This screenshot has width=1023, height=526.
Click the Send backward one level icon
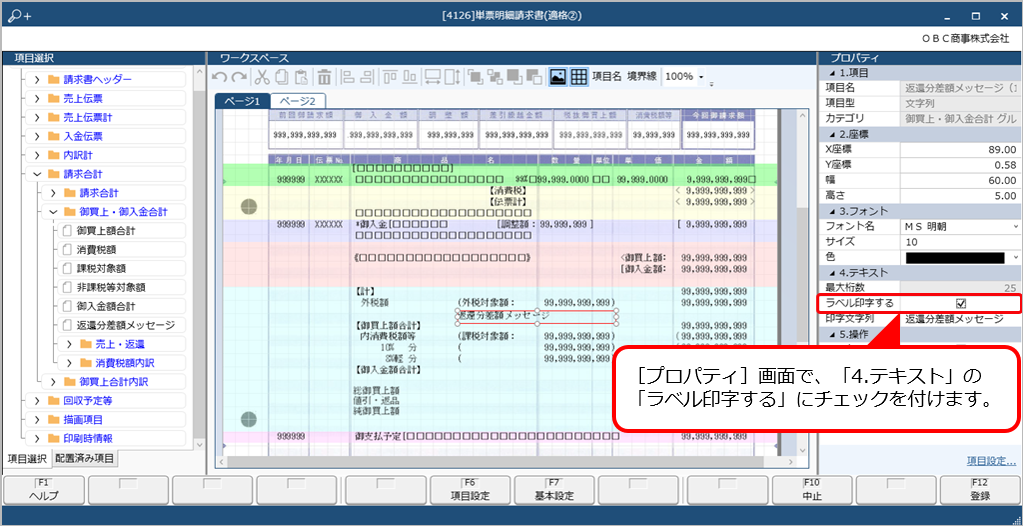tap(533, 77)
